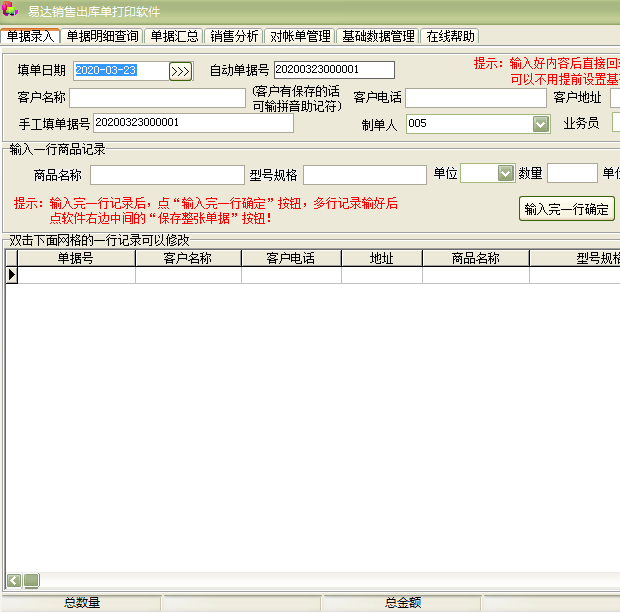Image resolution: width=620 pixels, height=613 pixels.
Task: Click the 客户电话 text box
Action: 474,98
